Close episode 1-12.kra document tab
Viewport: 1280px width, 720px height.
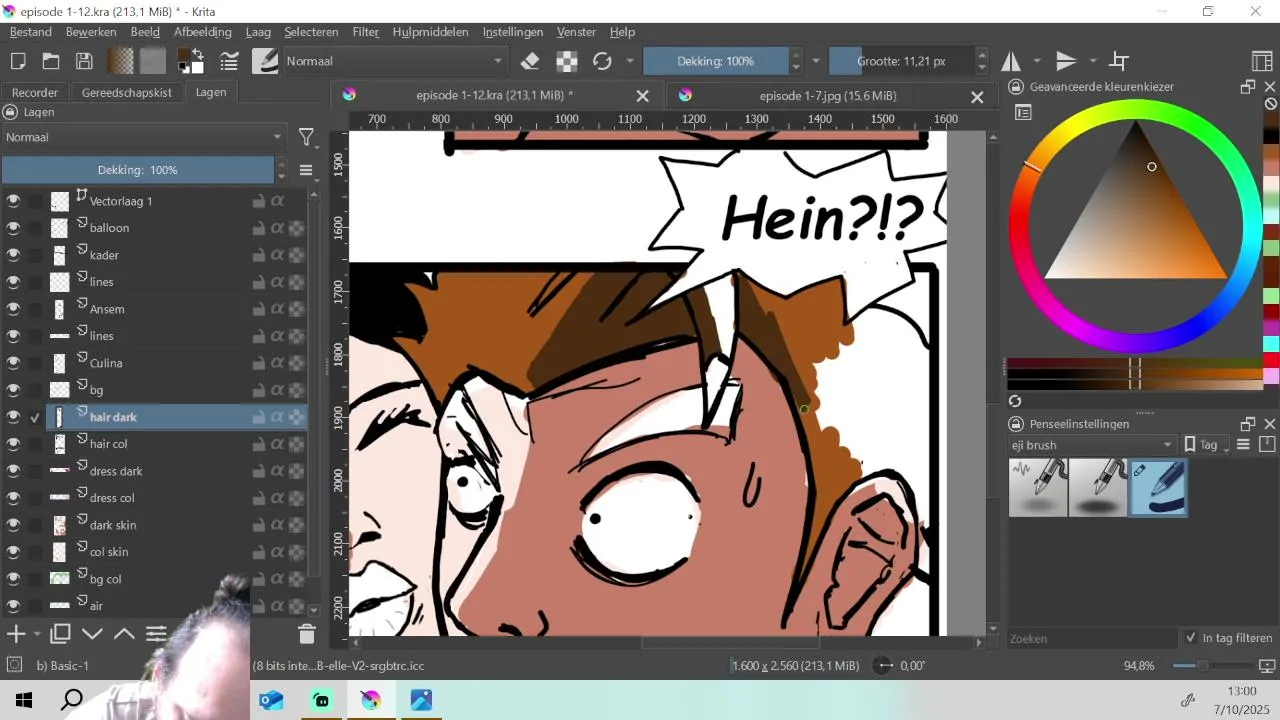pos(643,97)
